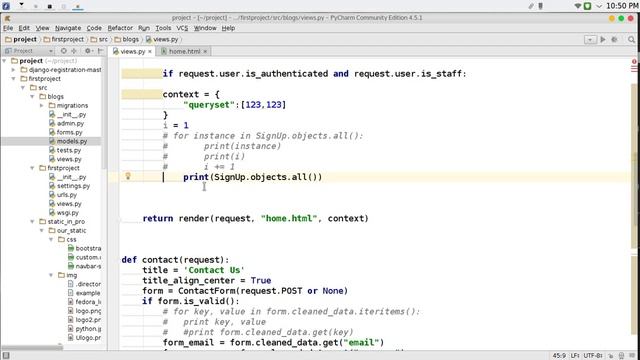Viewport: 640px width, 360px height.
Task: Close the home.html editor tab
Action: (205, 51)
